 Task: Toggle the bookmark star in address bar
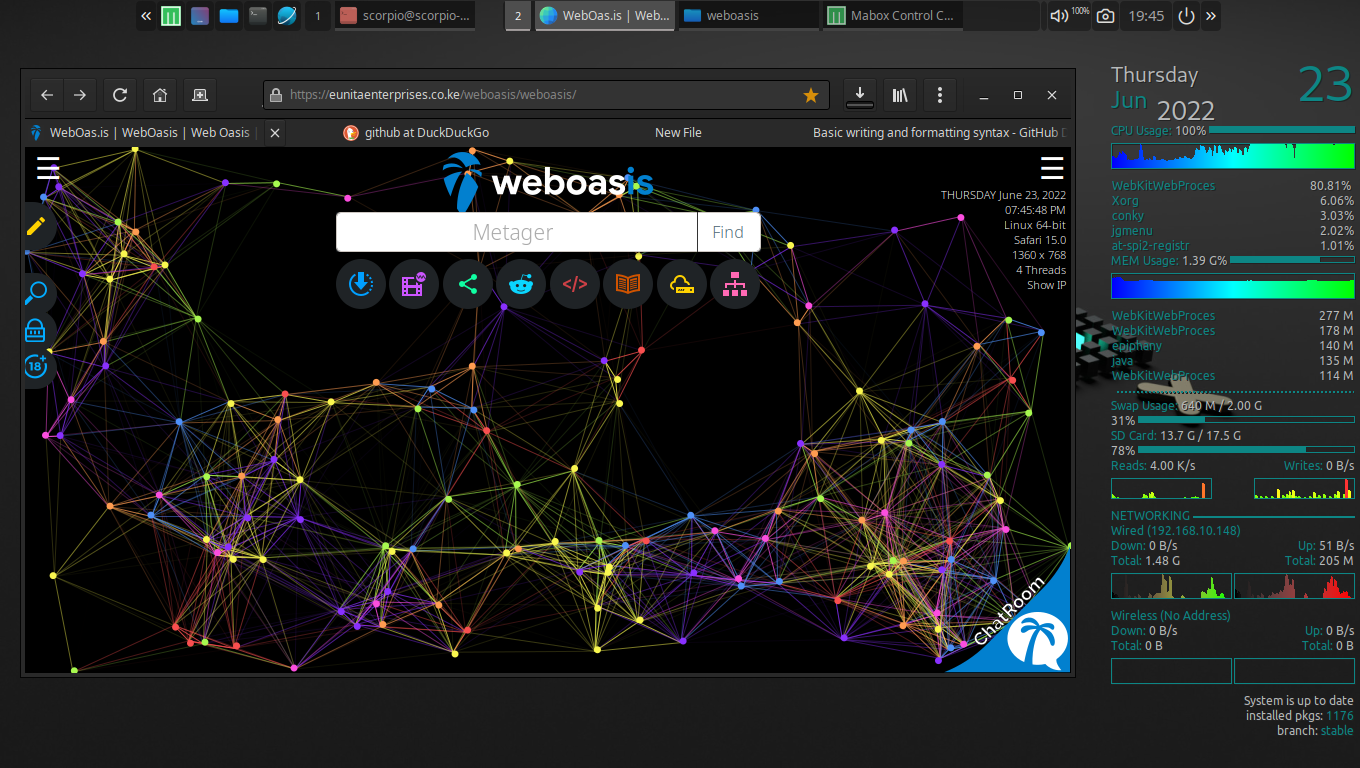point(810,95)
